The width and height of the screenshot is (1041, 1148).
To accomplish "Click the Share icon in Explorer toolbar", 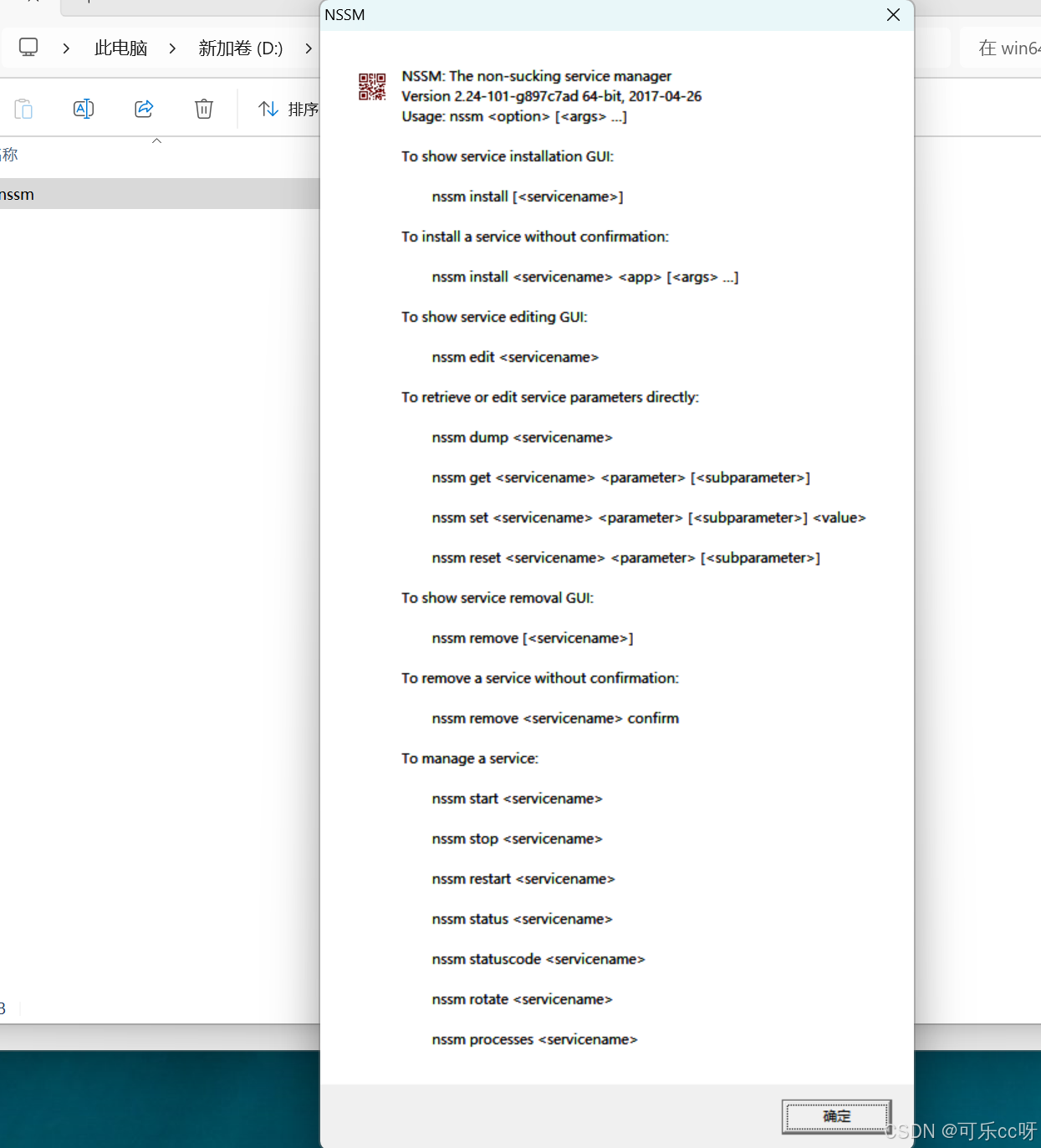I will coord(144,109).
